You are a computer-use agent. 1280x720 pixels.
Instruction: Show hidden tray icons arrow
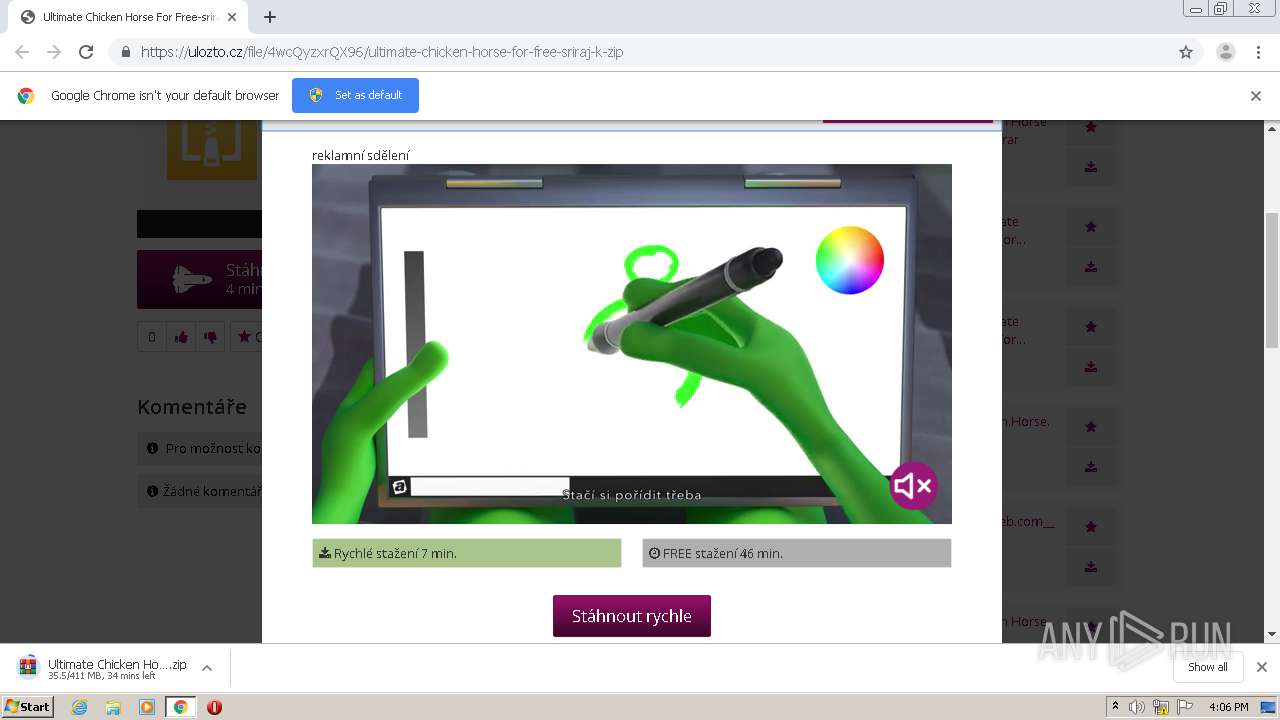(1115, 707)
